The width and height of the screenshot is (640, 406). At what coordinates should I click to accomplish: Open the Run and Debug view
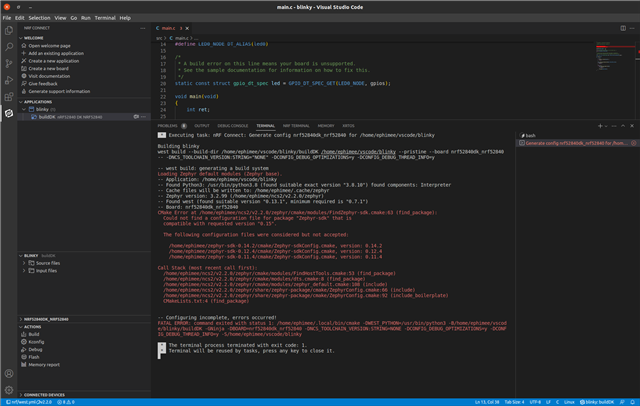[x=9, y=80]
